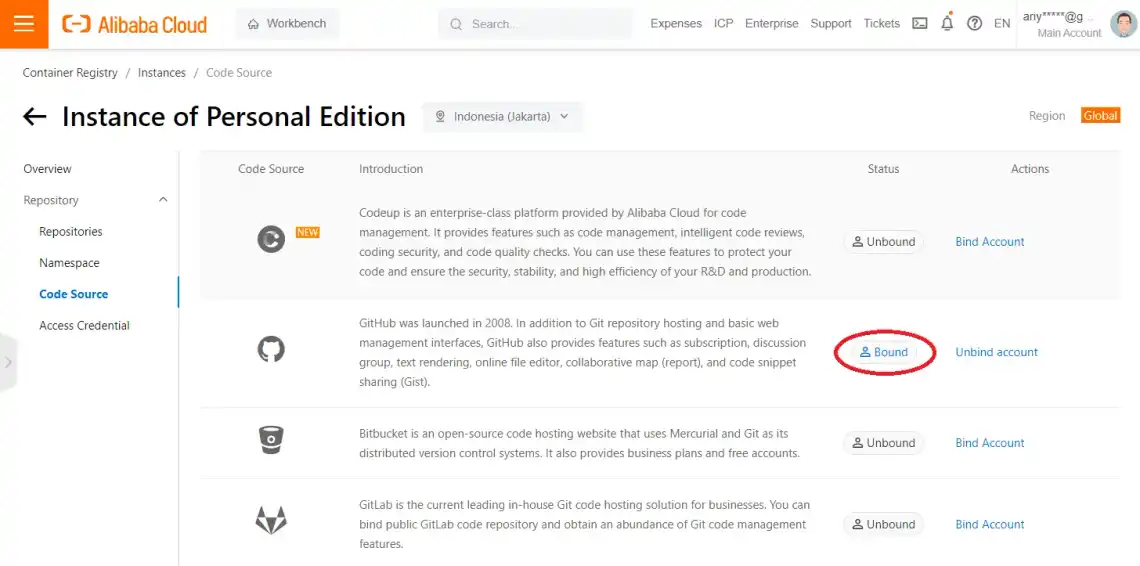This screenshot has height=566, width=1140.
Task: Open the Tickets menu item
Action: point(881,23)
